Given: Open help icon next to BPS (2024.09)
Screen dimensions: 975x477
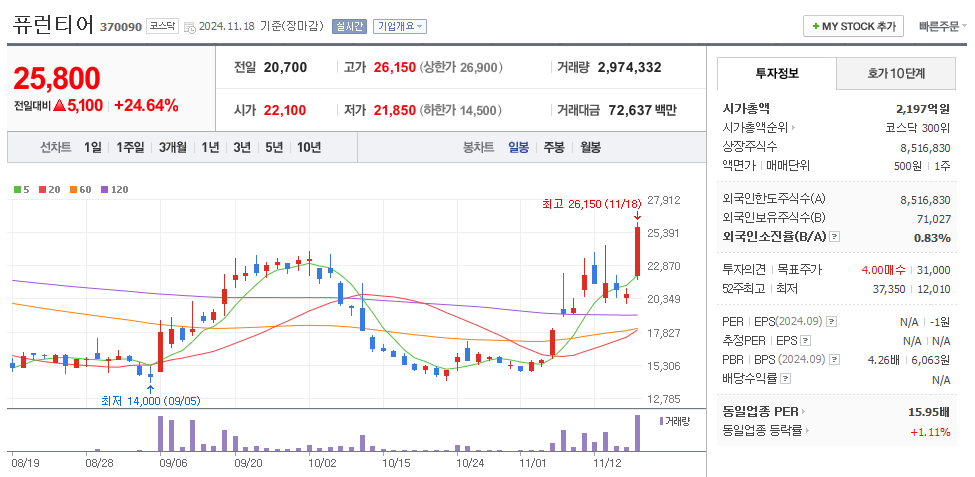Looking at the screenshot, I should tap(834, 359).
